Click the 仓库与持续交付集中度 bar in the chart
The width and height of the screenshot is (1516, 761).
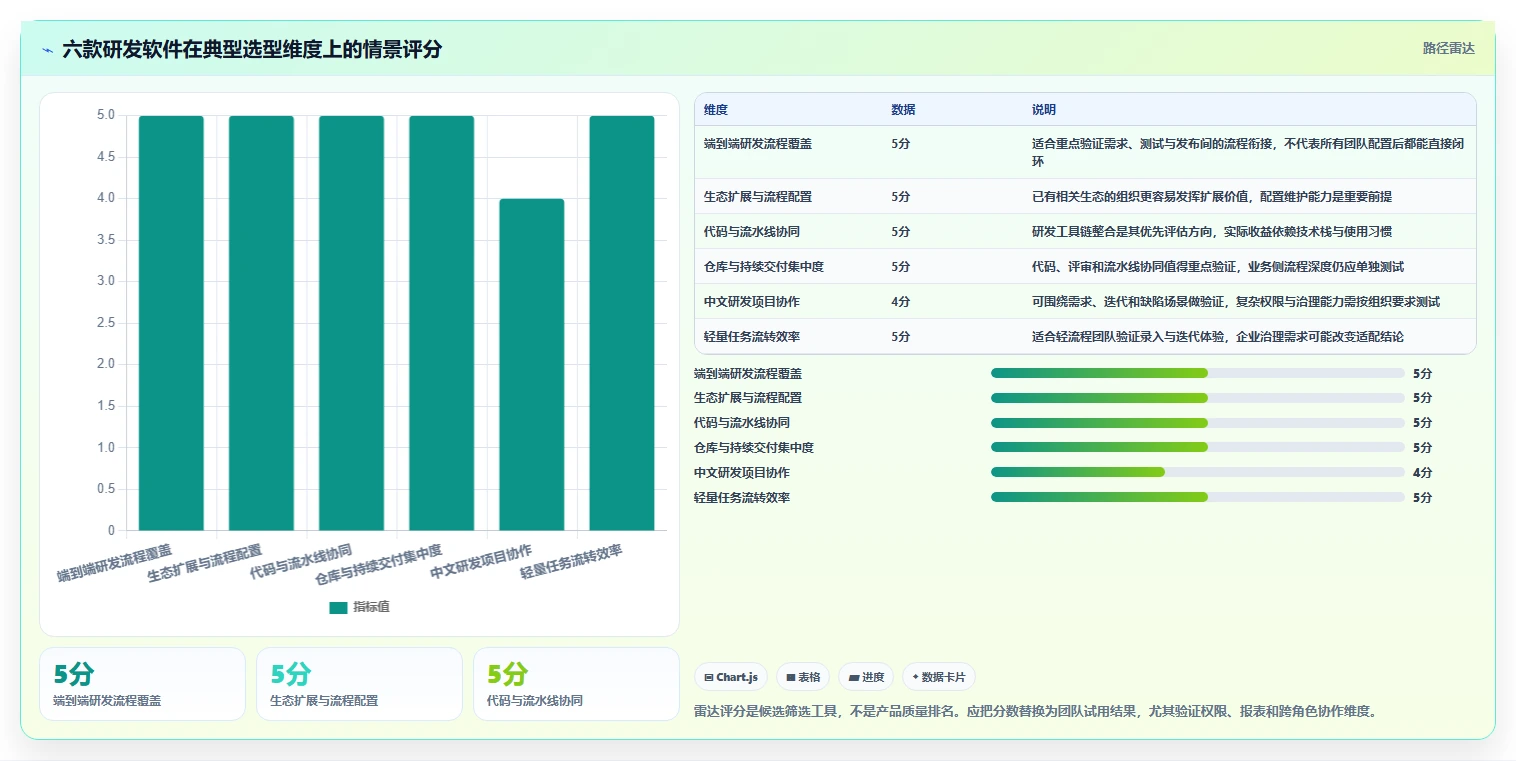click(x=441, y=323)
